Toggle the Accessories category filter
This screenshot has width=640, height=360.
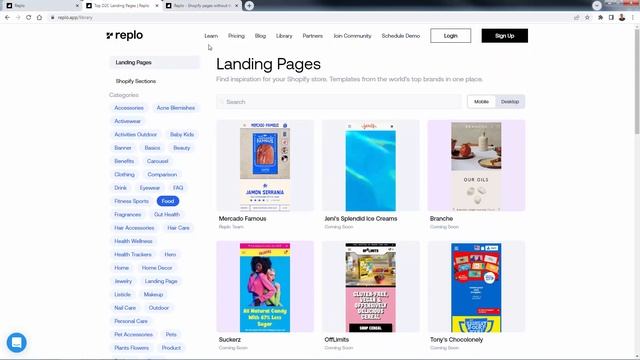(129, 108)
